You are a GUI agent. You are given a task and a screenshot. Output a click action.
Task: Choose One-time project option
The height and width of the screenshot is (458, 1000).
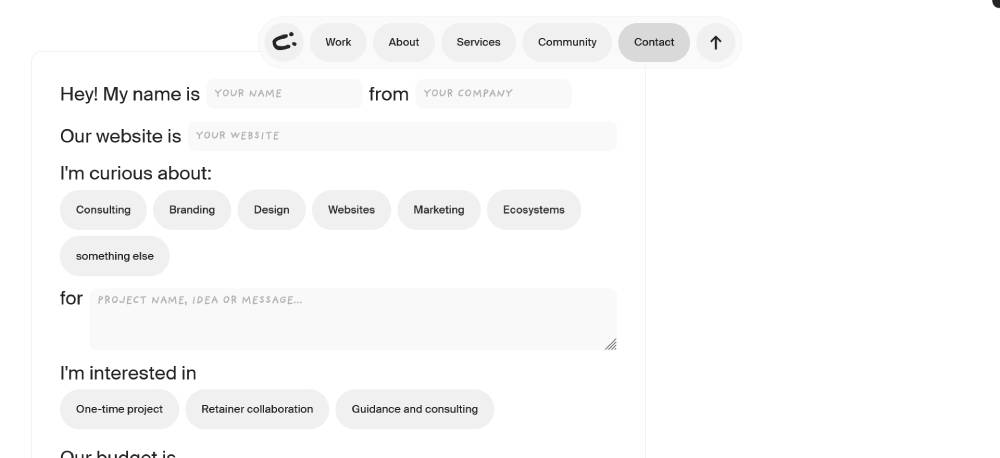119,409
